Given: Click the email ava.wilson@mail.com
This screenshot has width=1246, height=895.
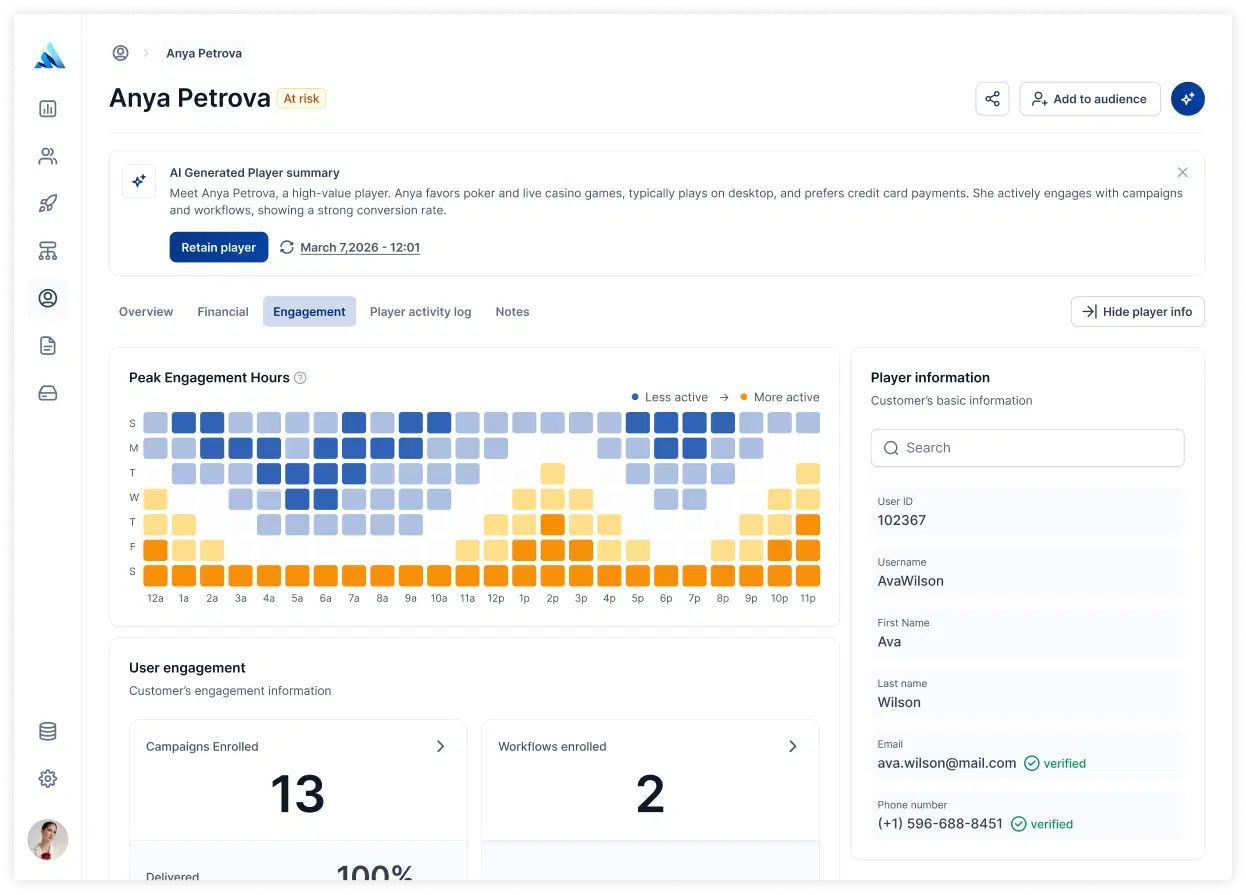Looking at the screenshot, I should [947, 763].
